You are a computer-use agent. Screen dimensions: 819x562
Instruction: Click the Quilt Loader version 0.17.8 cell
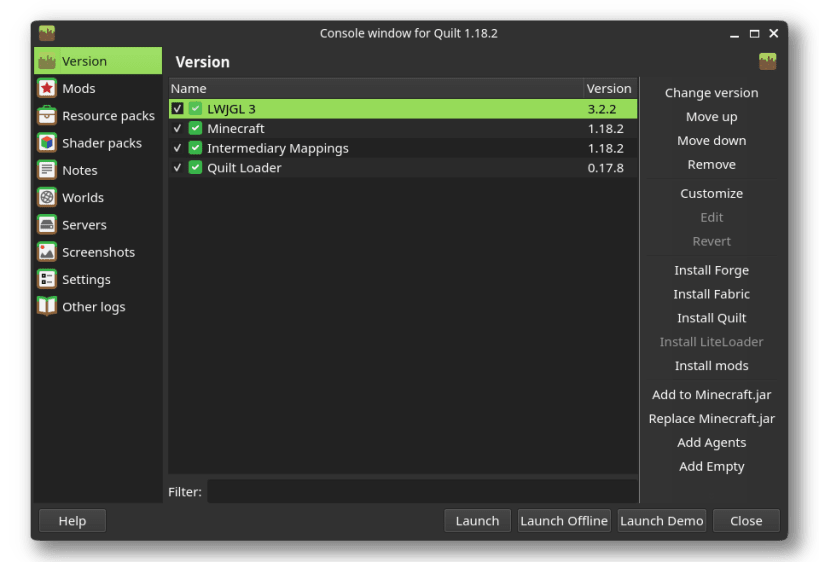605,168
